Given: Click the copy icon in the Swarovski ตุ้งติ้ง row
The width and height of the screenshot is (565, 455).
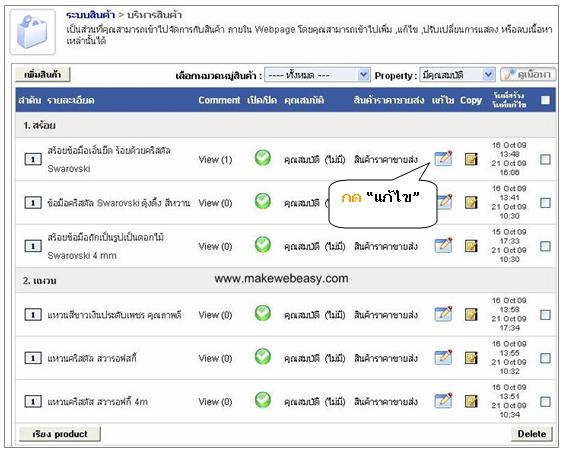Looking at the screenshot, I should click(x=471, y=202).
